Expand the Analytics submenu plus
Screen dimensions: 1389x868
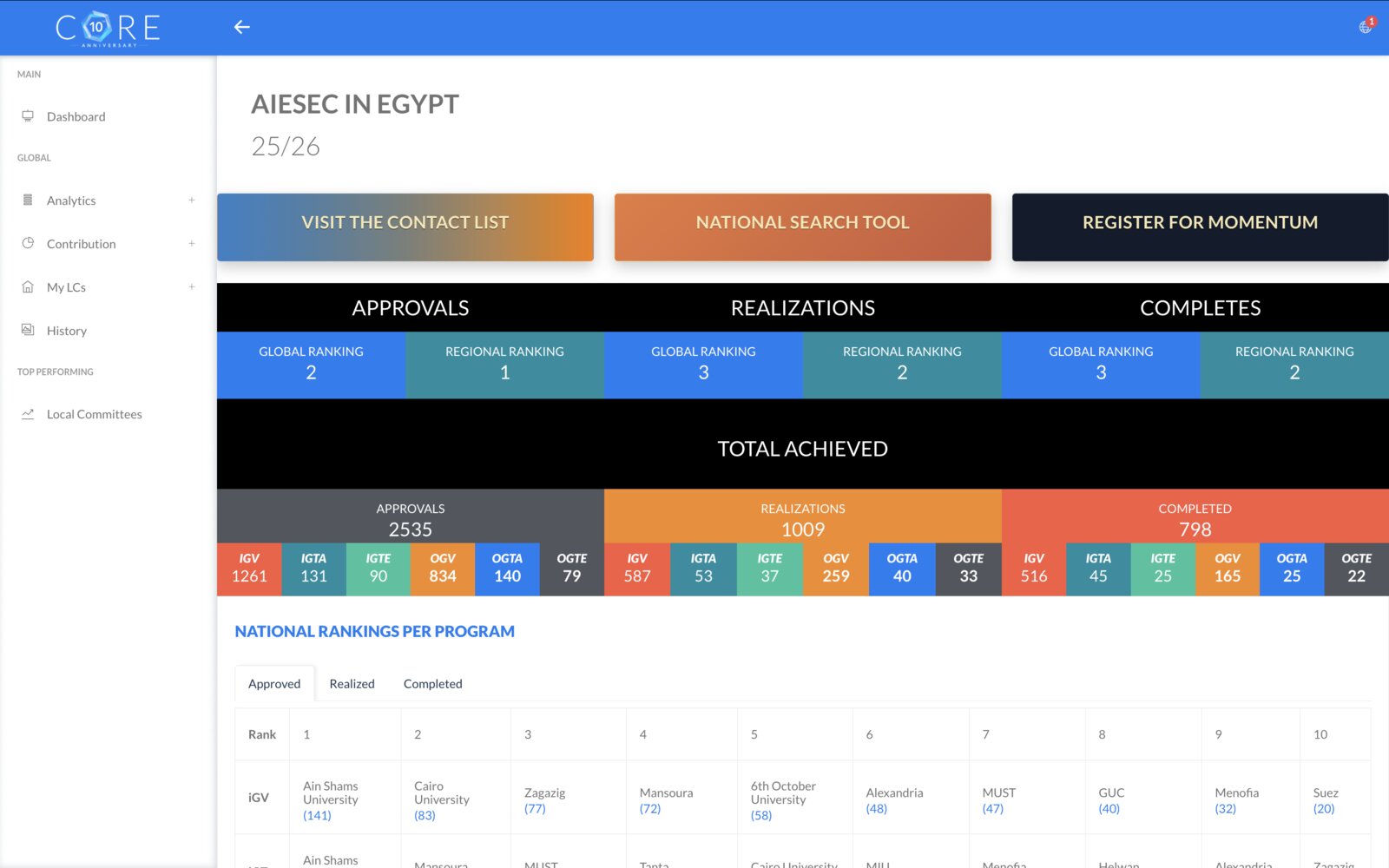coord(192,201)
